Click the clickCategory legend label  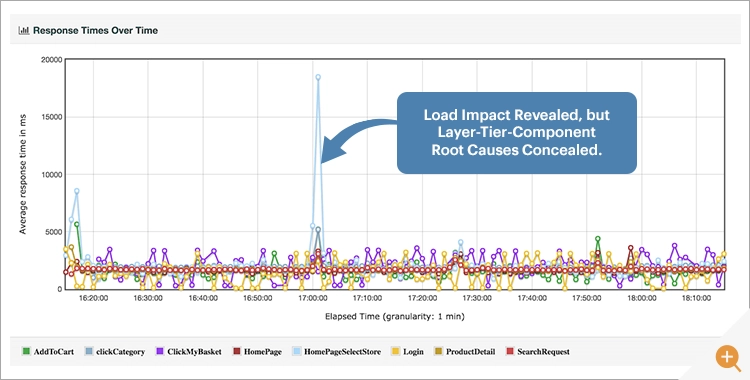pos(120,352)
